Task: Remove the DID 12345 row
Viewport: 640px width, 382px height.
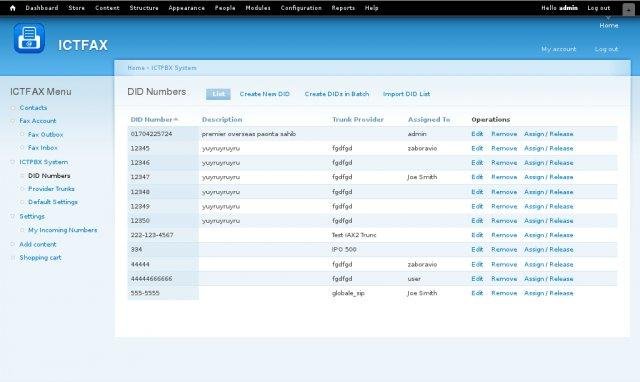Action: coord(504,148)
